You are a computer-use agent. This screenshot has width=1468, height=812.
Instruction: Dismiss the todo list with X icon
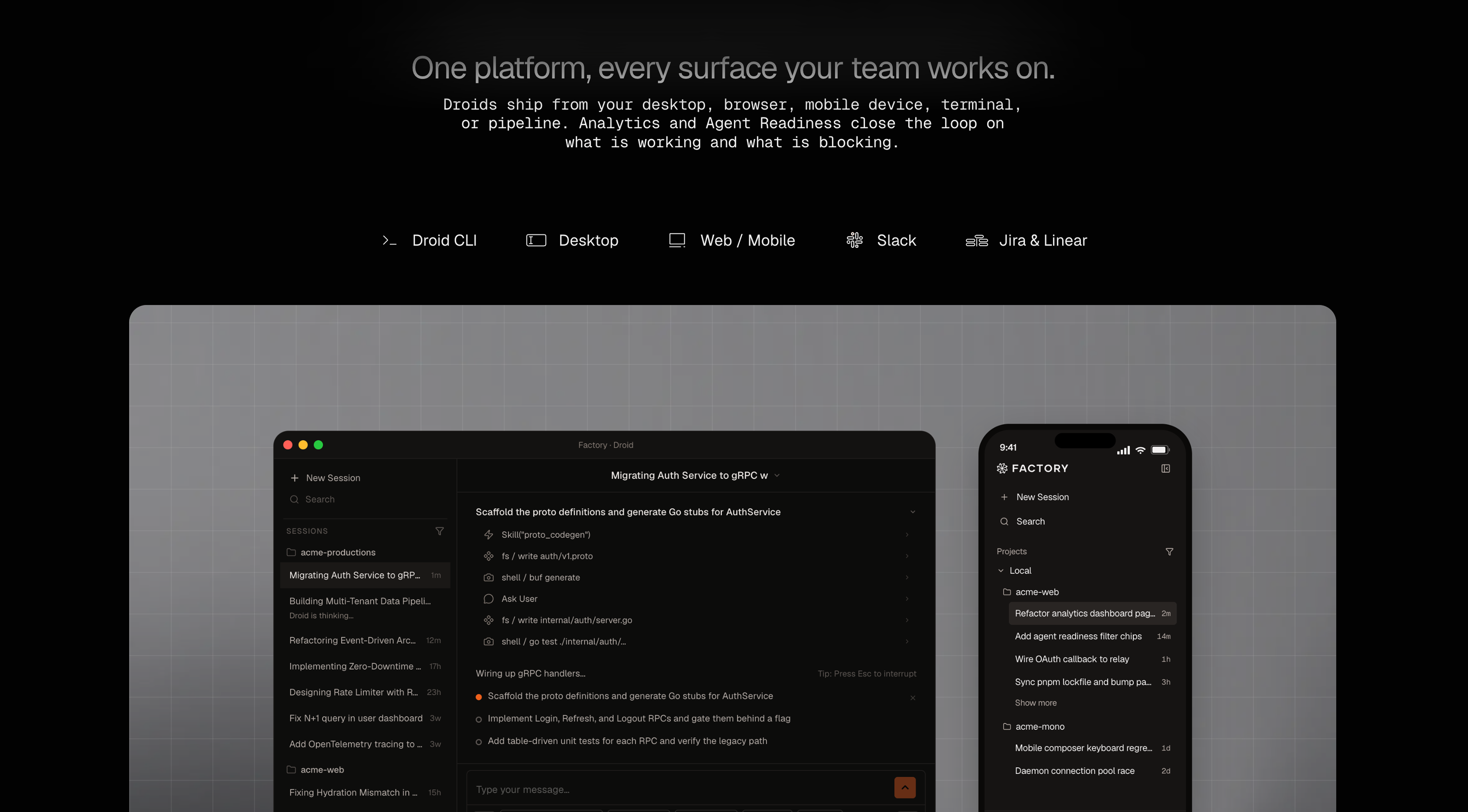point(913,698)
